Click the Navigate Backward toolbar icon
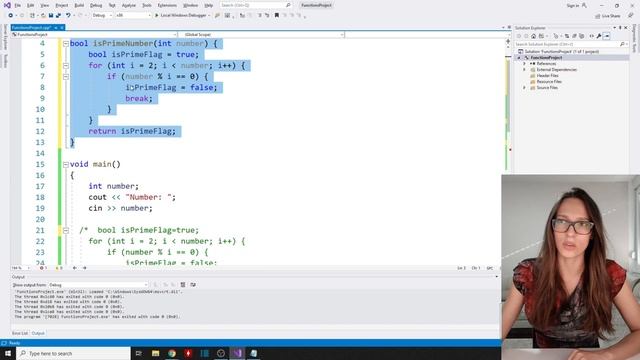 point(11,16)
